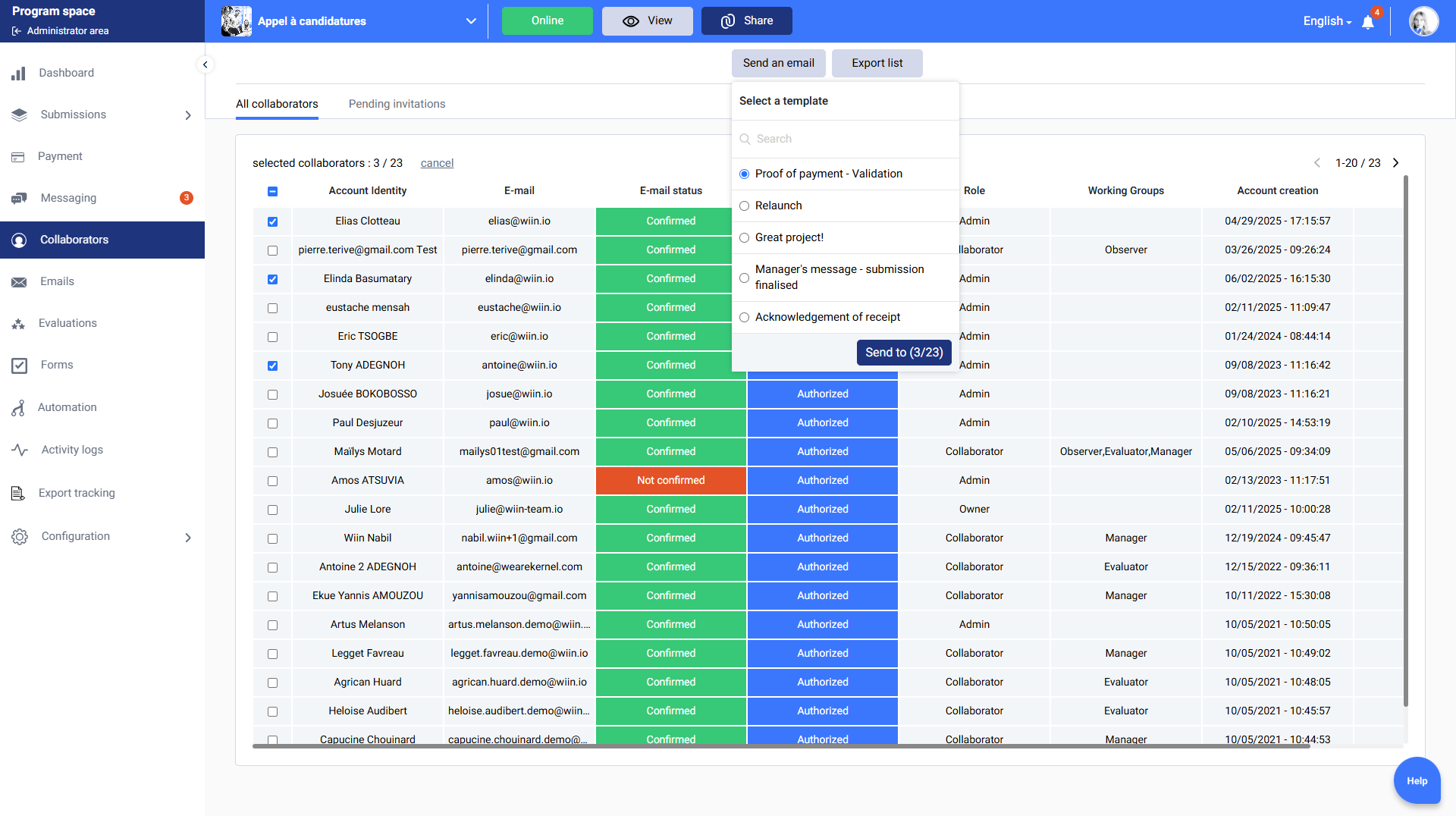
Task: Click the Export tracking document icon
Action: tap(19, 494)
